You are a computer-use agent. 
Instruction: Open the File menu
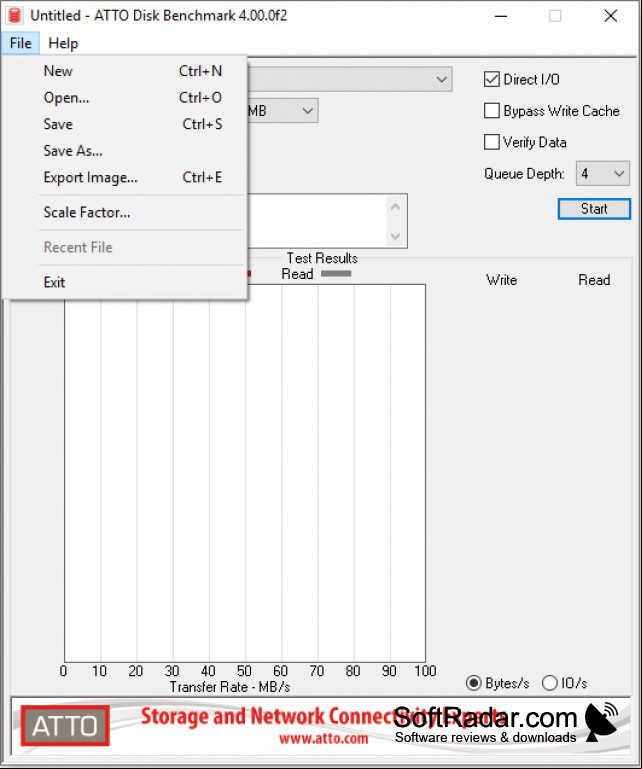[21, 43]
